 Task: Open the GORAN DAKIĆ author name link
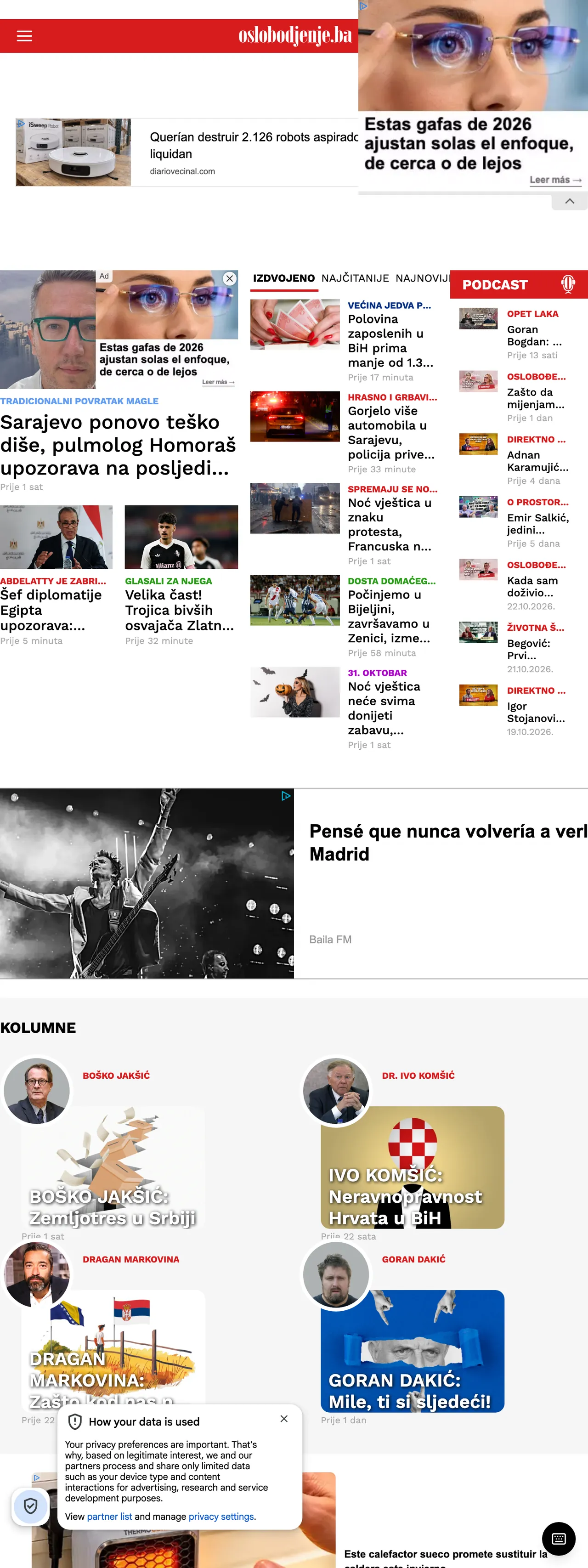point(414,1259)
